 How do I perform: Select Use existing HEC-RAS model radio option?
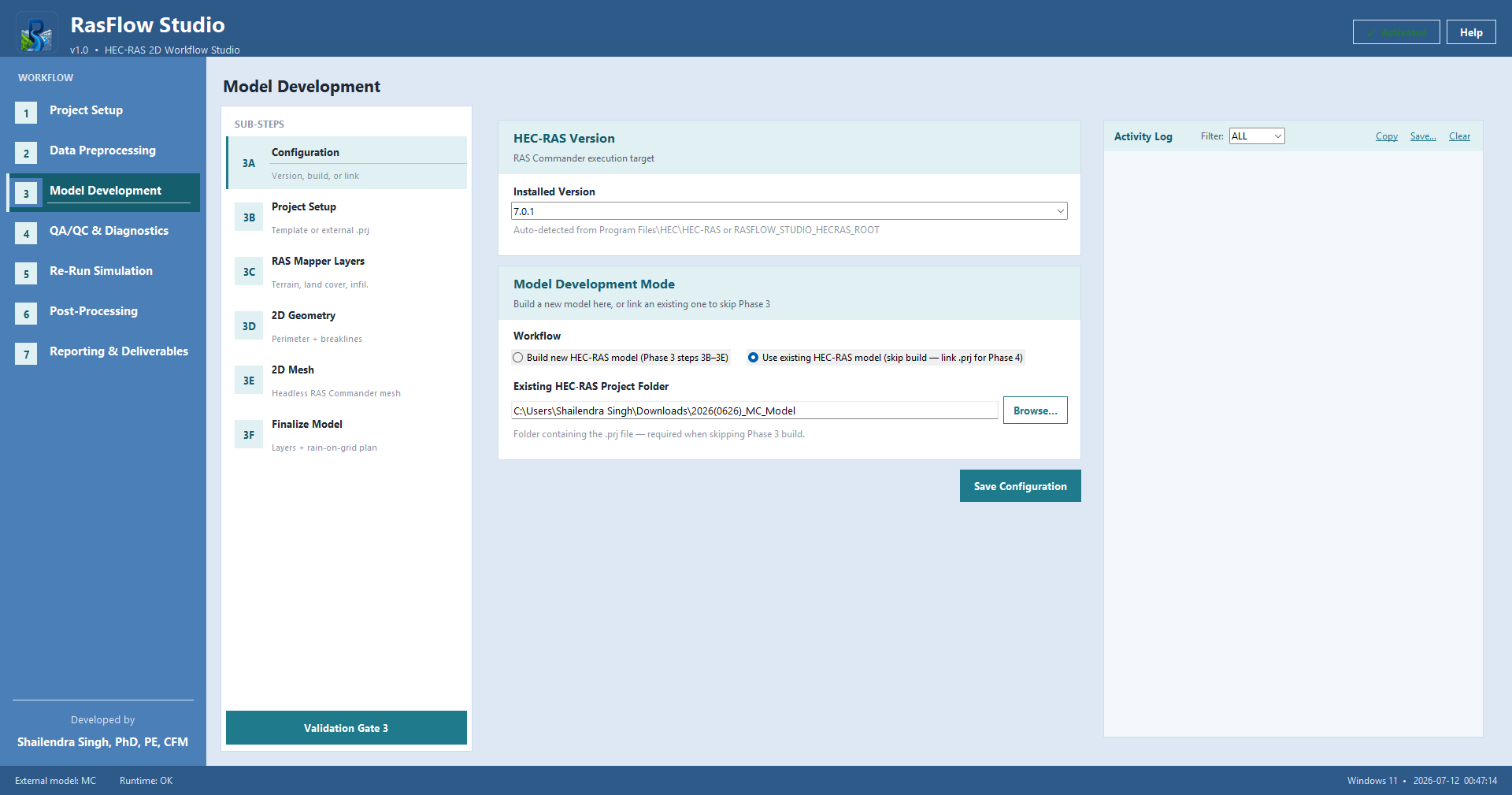[x=754, y=358]
